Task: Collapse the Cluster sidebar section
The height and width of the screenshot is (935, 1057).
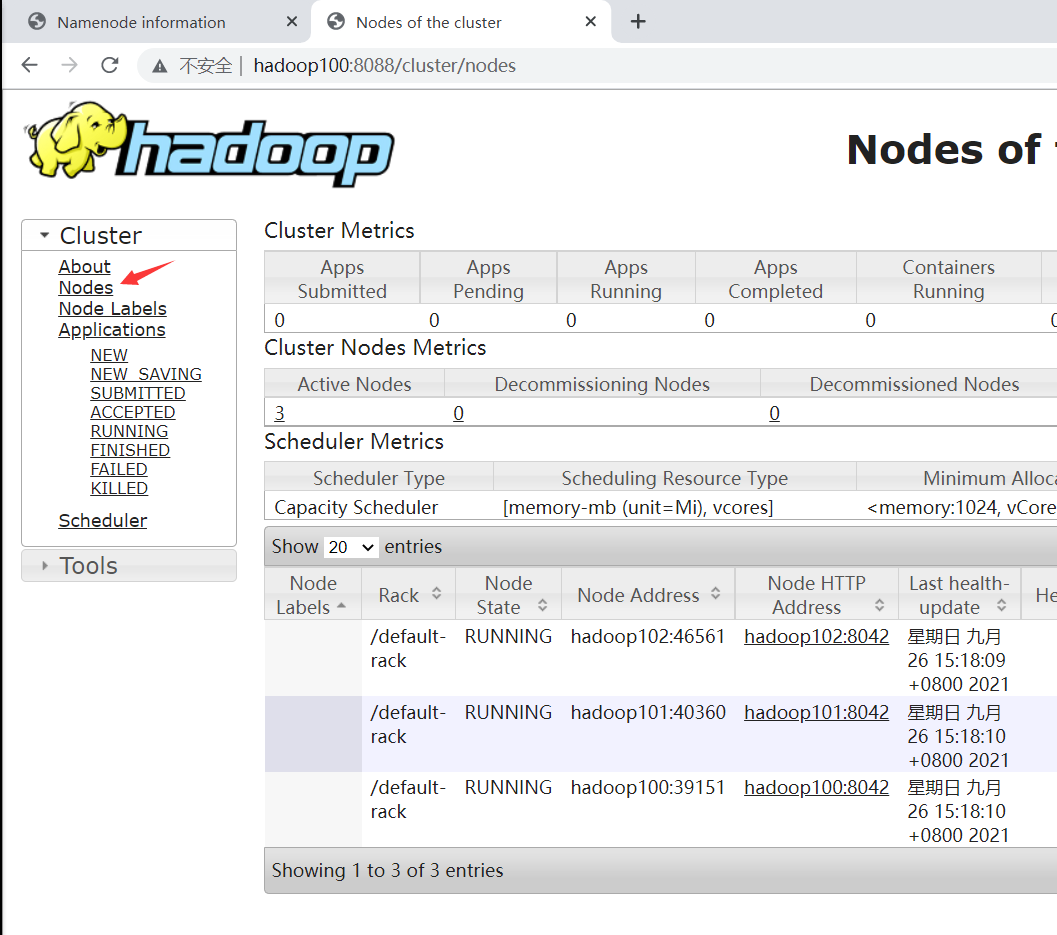Action: (x=129, y=235)
